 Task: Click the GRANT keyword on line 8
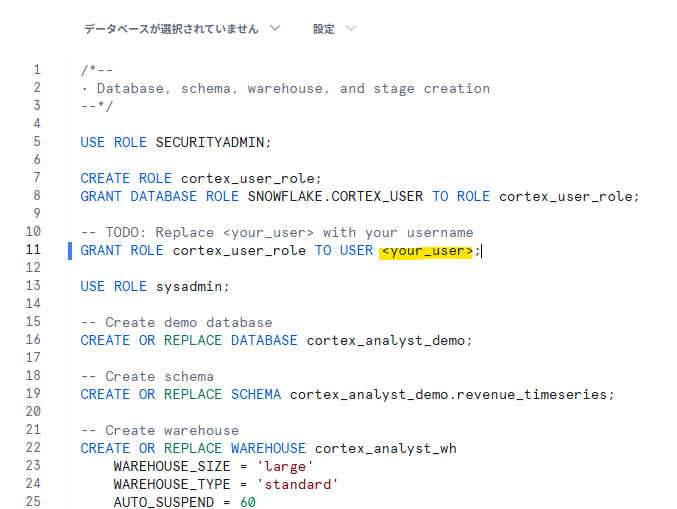point(101,196)
